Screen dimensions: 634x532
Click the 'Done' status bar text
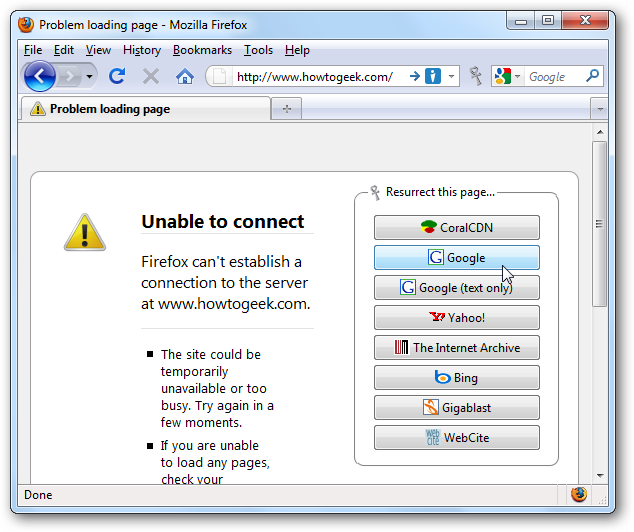click(38, 495)
